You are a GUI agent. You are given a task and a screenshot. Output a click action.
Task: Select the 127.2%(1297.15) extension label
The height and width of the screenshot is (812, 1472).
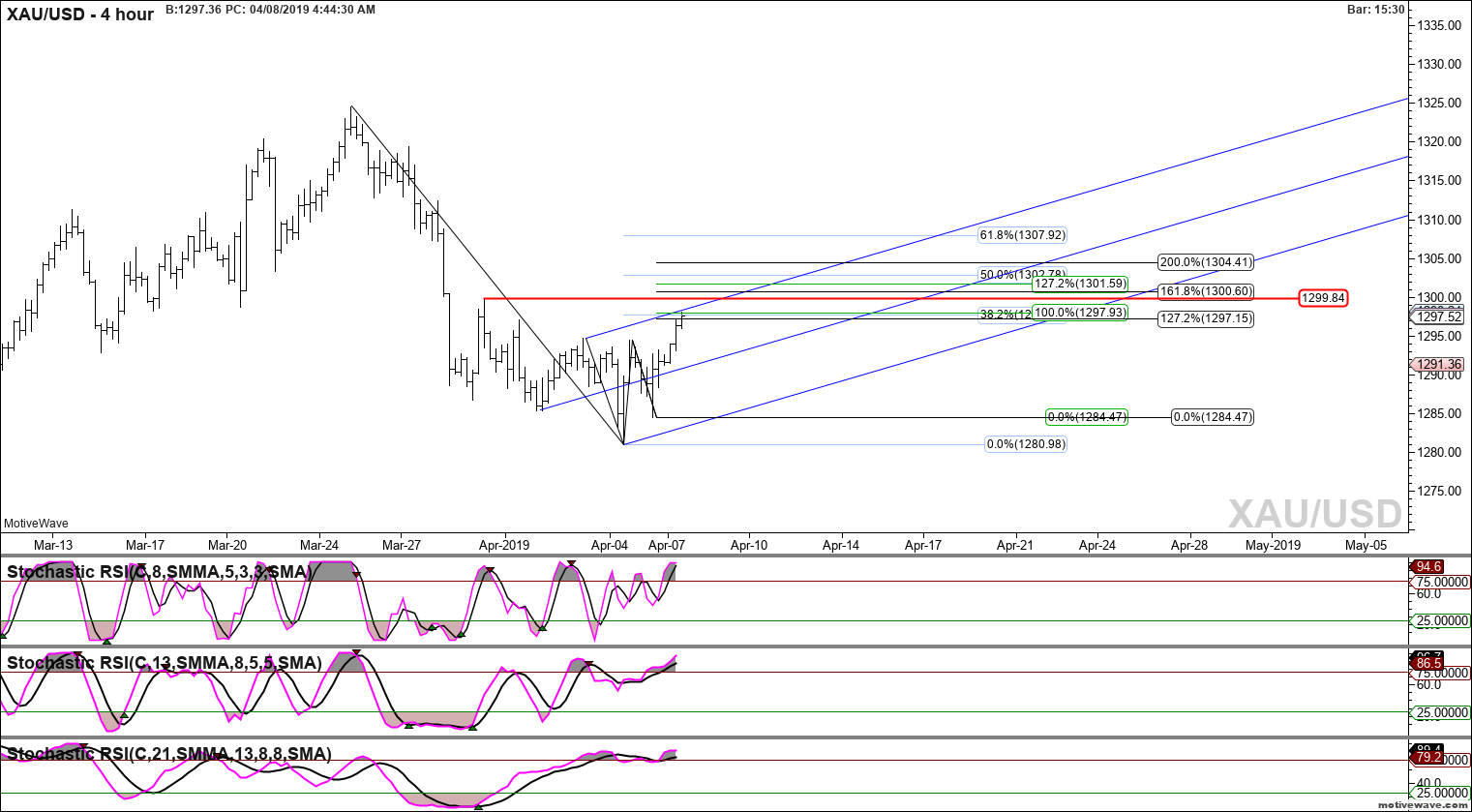[1206, 318]
